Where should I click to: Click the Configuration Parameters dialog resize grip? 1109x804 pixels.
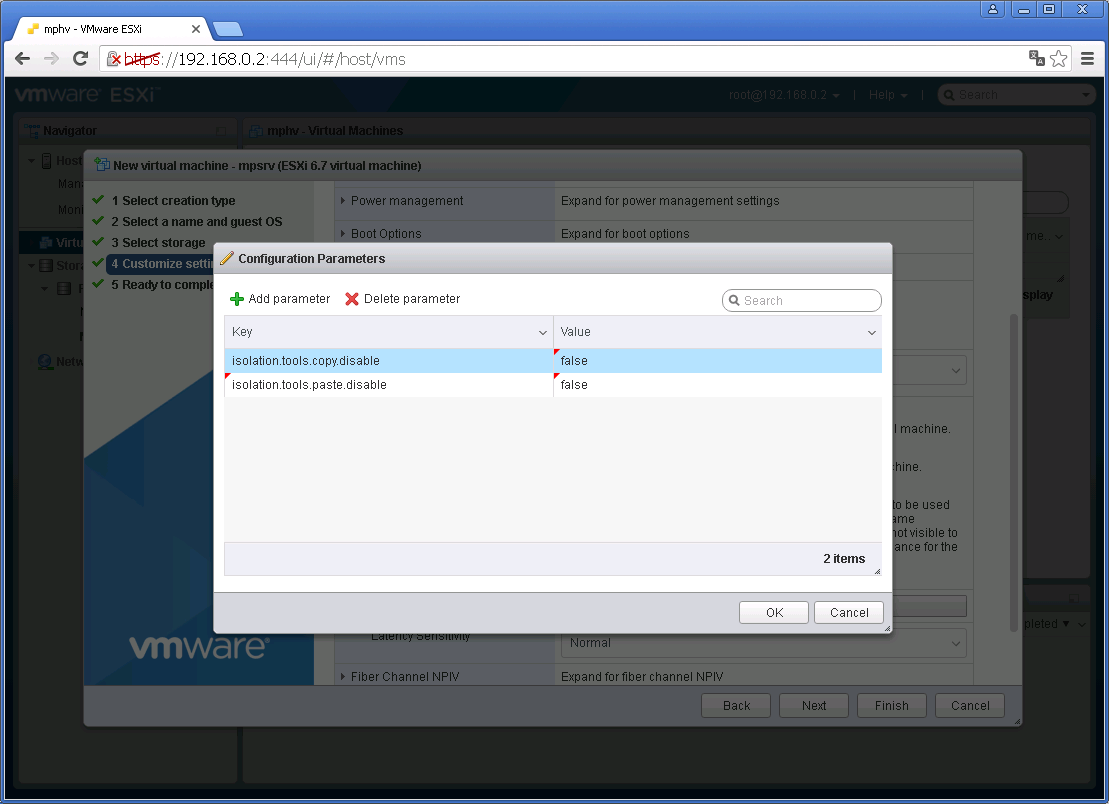tap(887, 628)
